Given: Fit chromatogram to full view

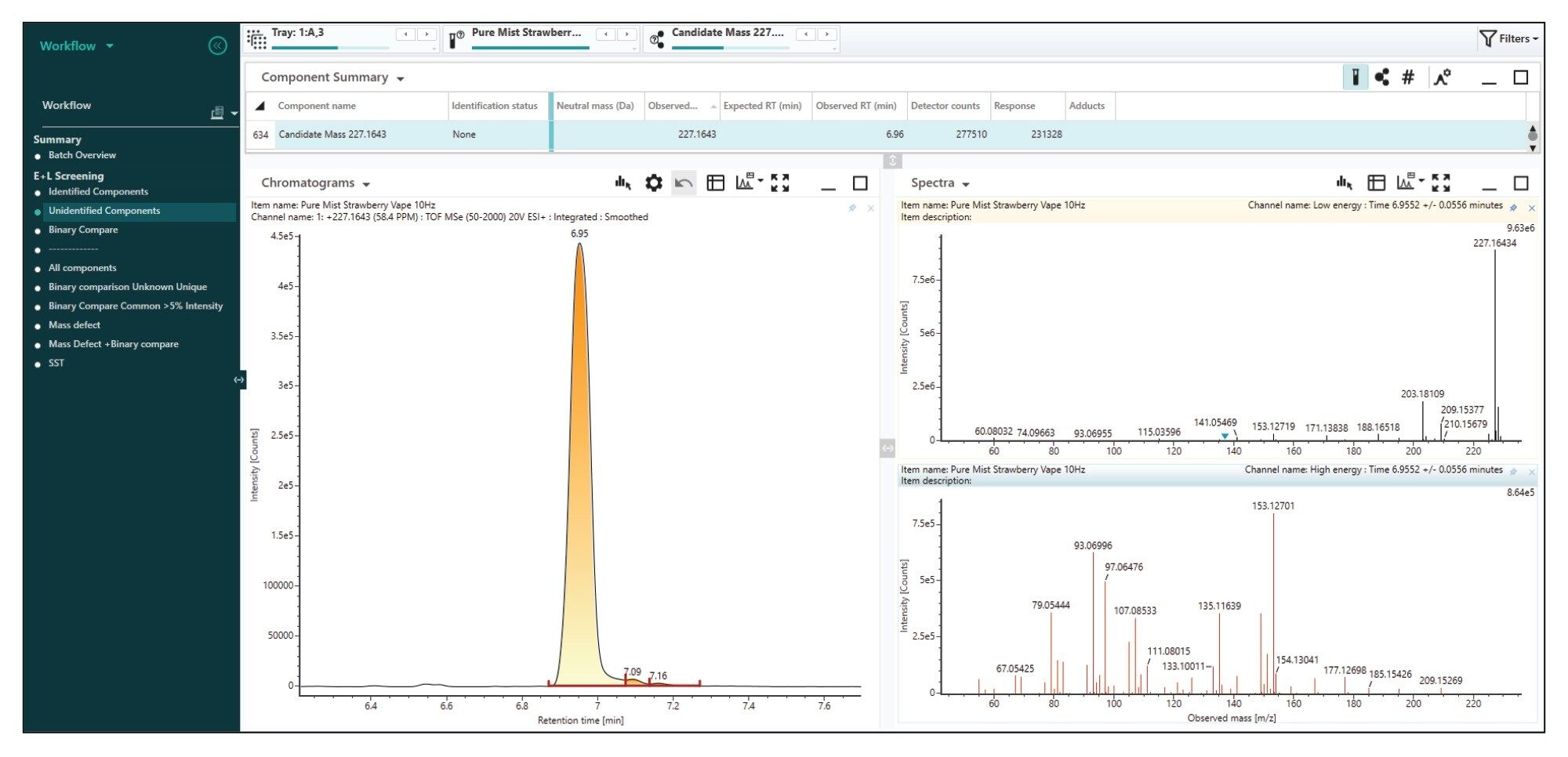Looking at the screenshot, I should [780, 183].
